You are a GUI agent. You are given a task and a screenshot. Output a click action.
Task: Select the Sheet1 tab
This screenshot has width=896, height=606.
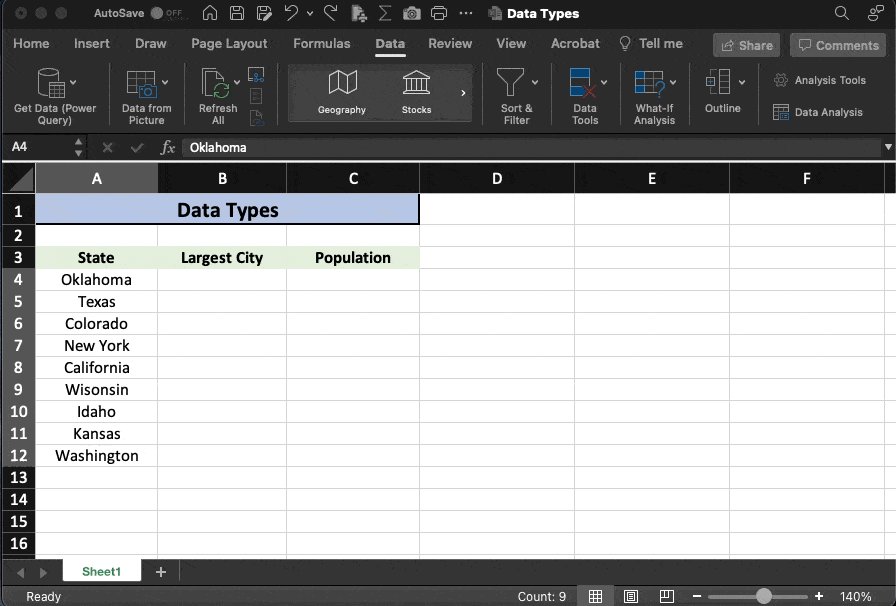point(101,571)
